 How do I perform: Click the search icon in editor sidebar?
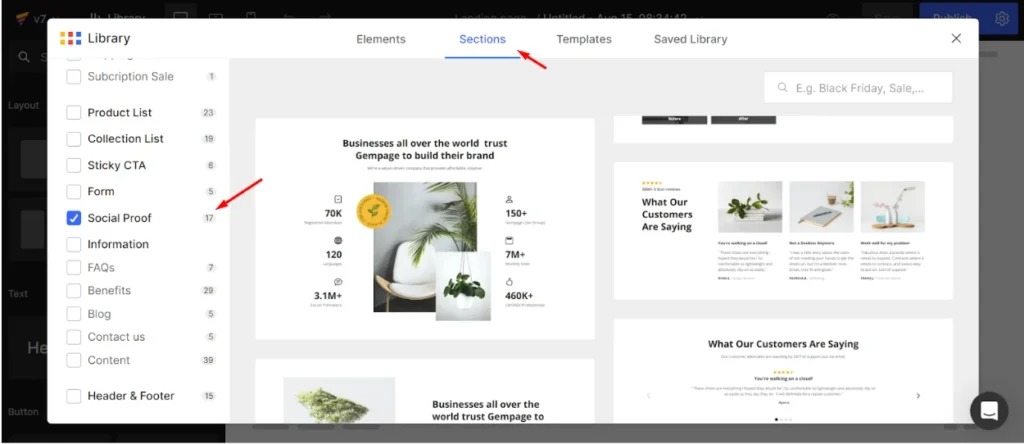pyautogui.click(x=24, y=57)
